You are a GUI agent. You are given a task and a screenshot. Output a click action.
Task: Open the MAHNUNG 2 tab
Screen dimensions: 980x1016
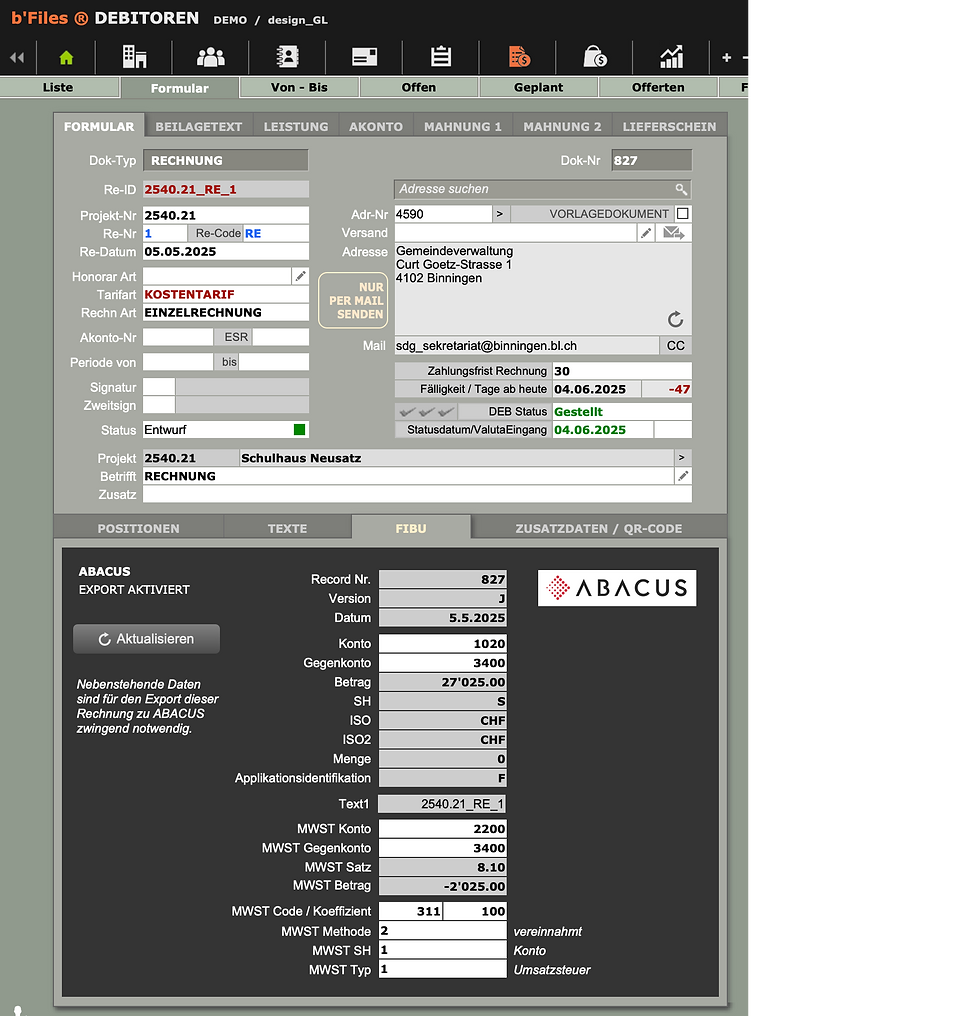tap(562, 127)
